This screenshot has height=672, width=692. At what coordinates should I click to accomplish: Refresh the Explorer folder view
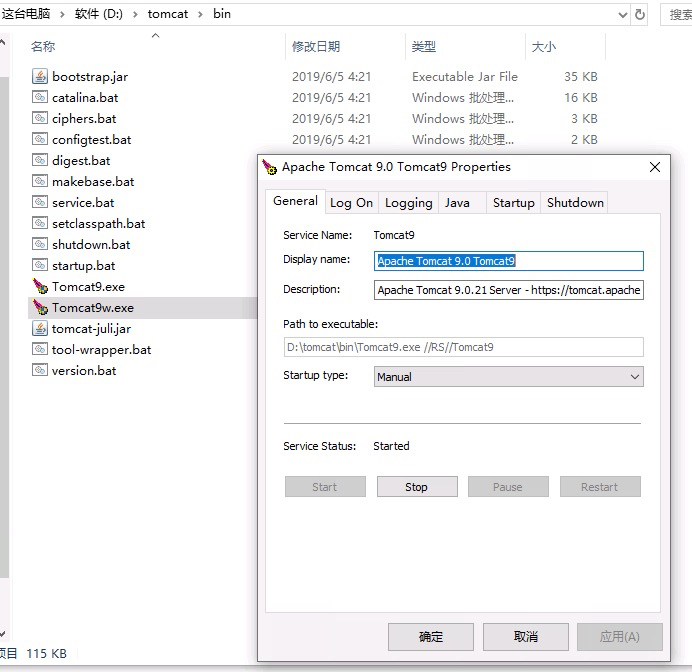tap(639, 15)
